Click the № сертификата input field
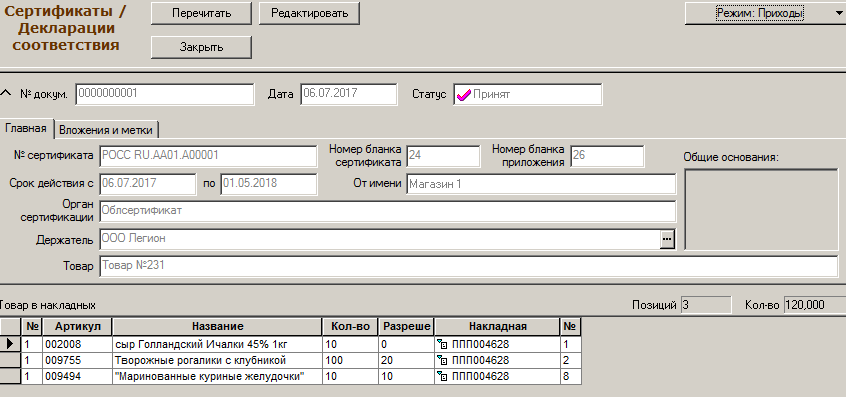 208,156
